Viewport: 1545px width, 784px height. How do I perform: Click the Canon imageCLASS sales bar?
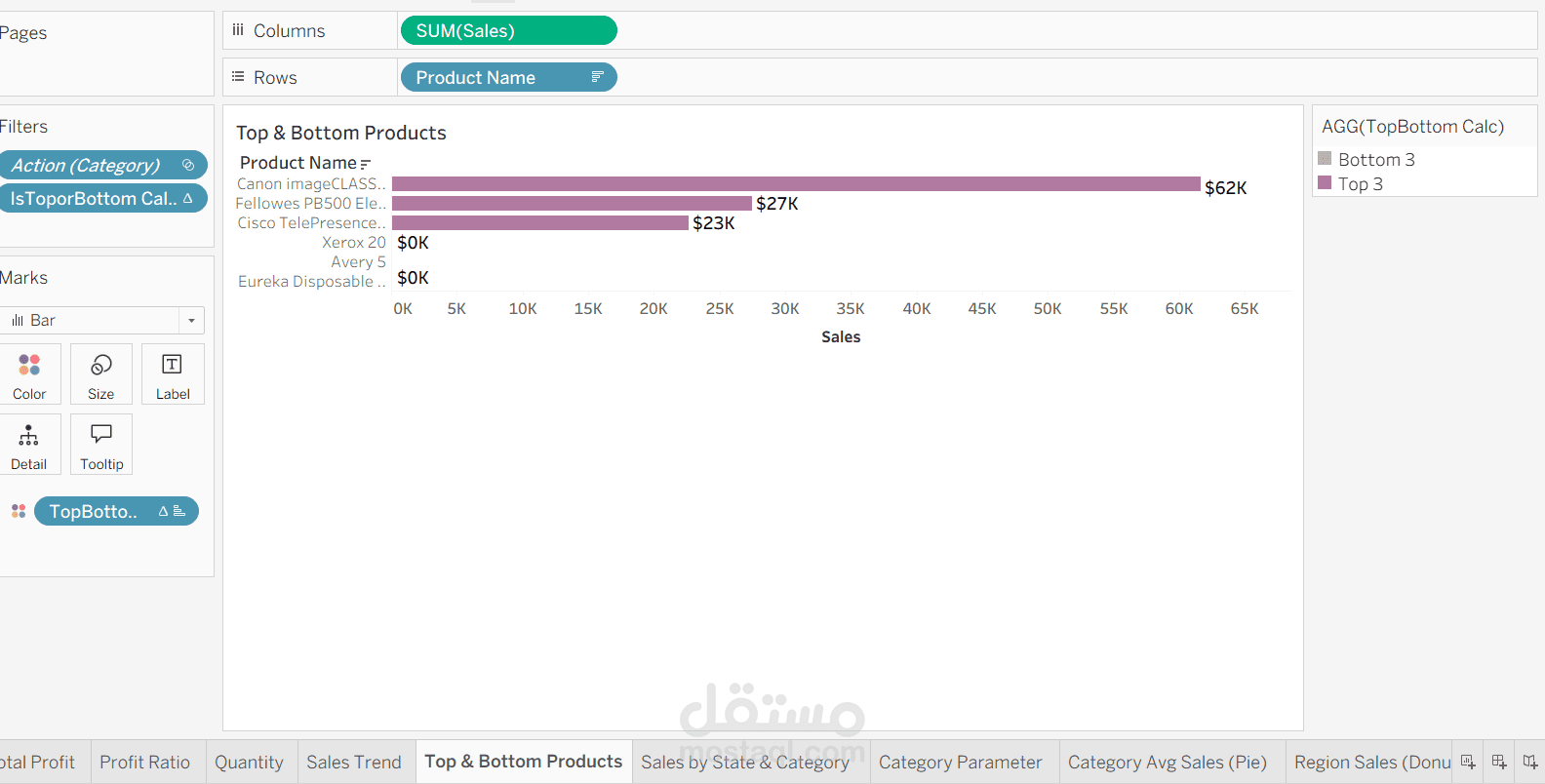[x=796, y=184]
